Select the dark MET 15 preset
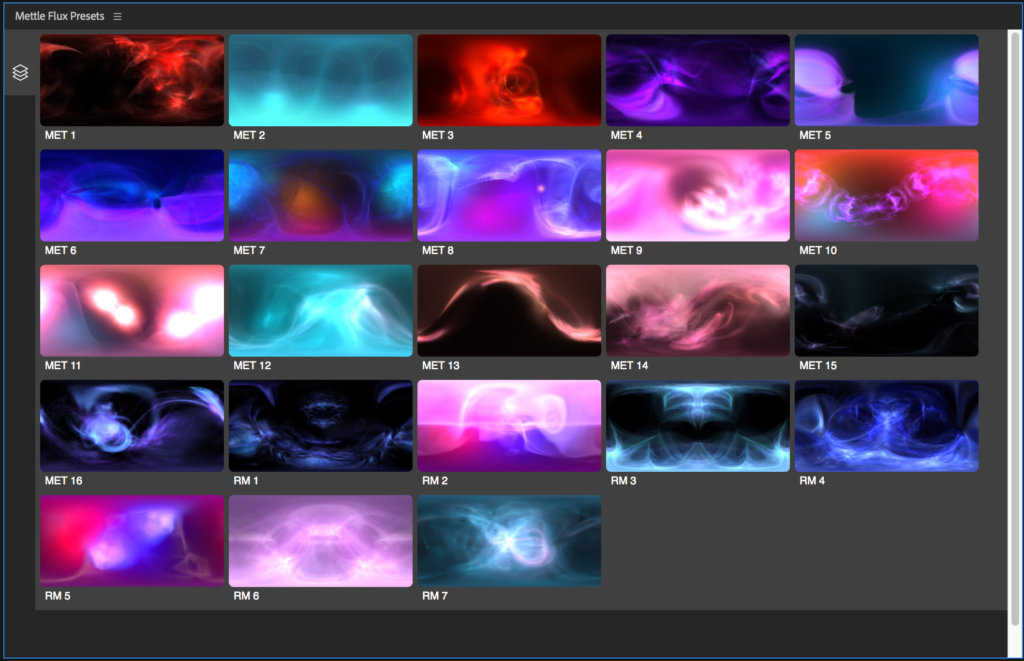 886,310
